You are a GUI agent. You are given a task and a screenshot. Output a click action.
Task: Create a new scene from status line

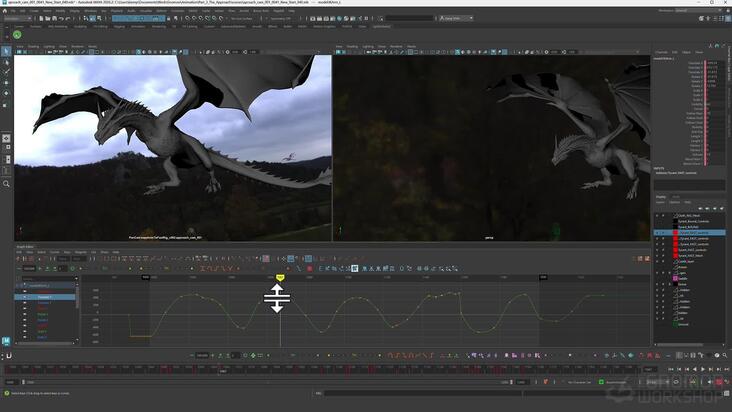click(x=41, y=18)
